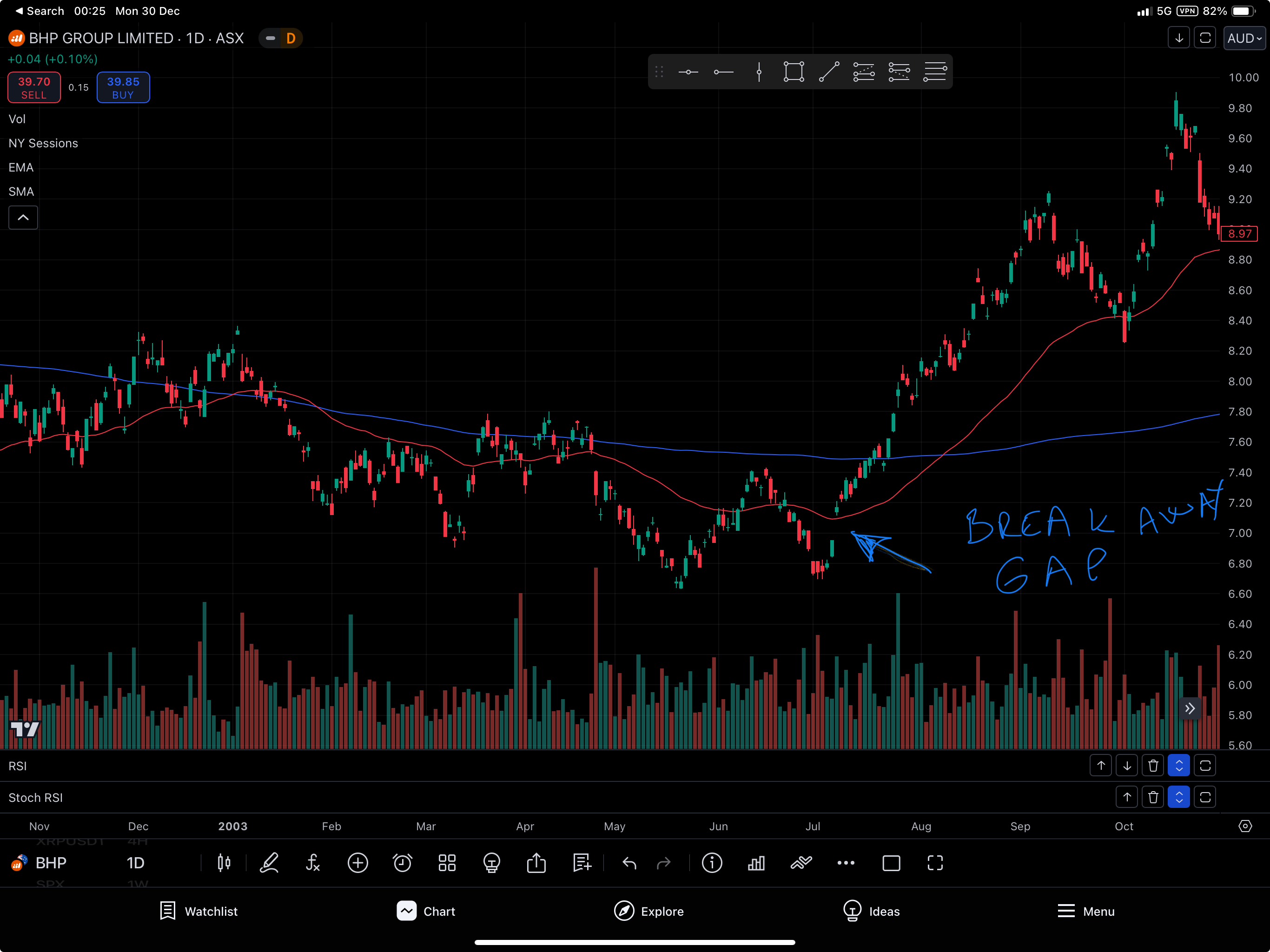
Task: Add symbol with plus circle icon
Action: click(x=357, y=862)
